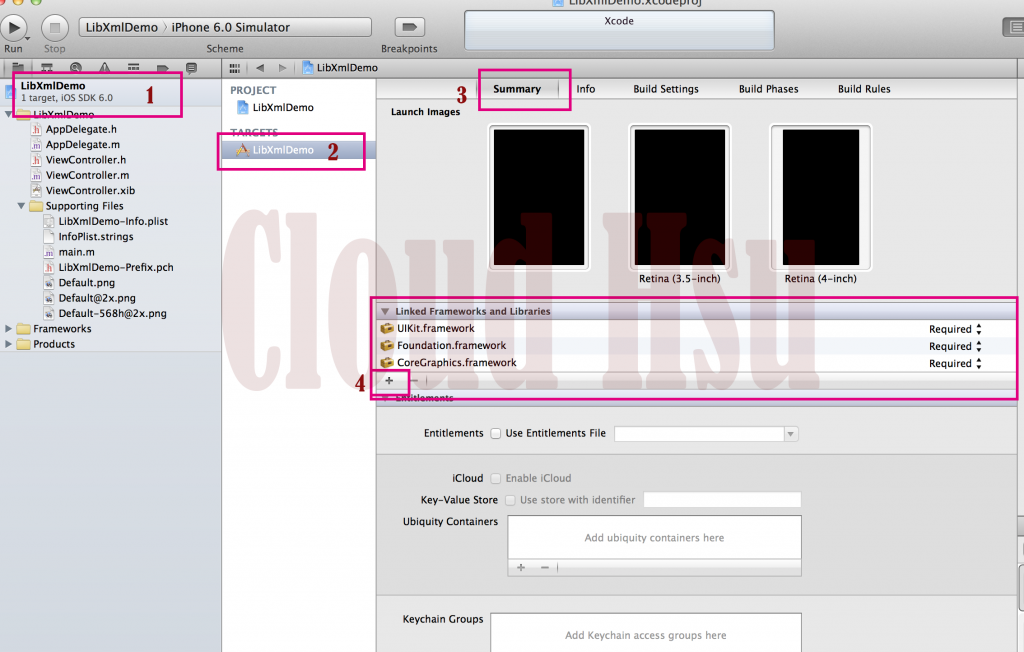Viewport: 1024px width, 652px height.
Task: Add a linked framework with plus button
Action: 389,380
